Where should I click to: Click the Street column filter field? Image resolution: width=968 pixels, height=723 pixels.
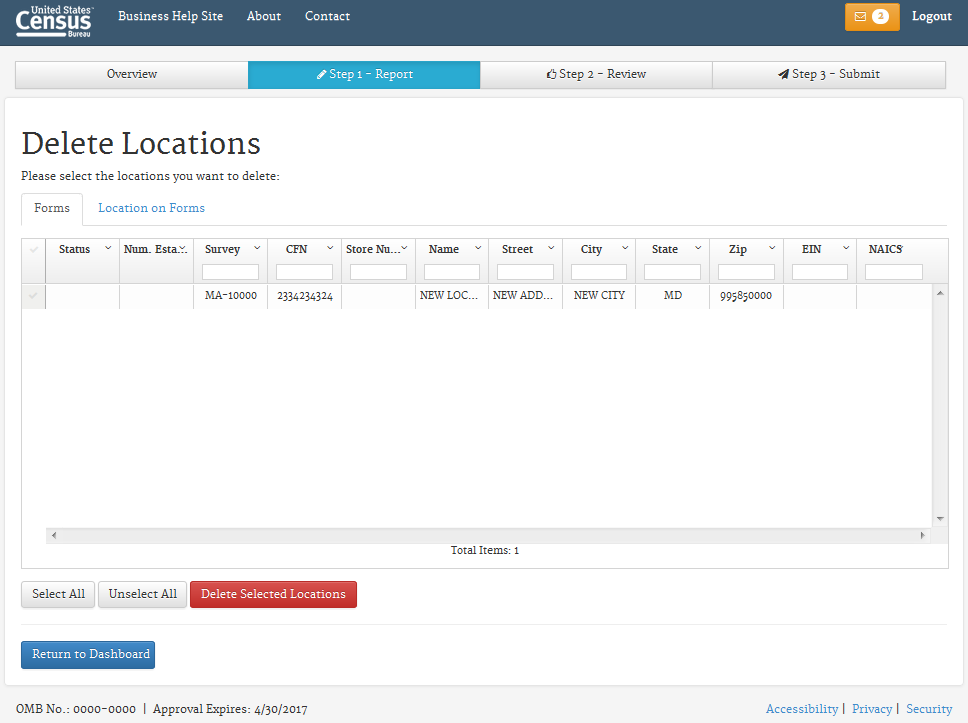525,272
